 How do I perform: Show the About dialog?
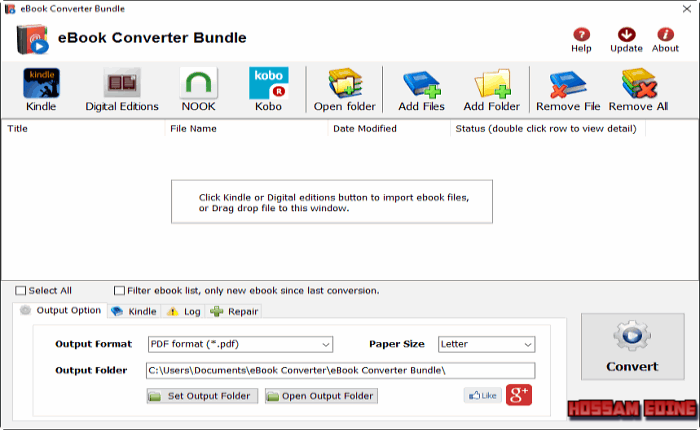click(665, 40)
